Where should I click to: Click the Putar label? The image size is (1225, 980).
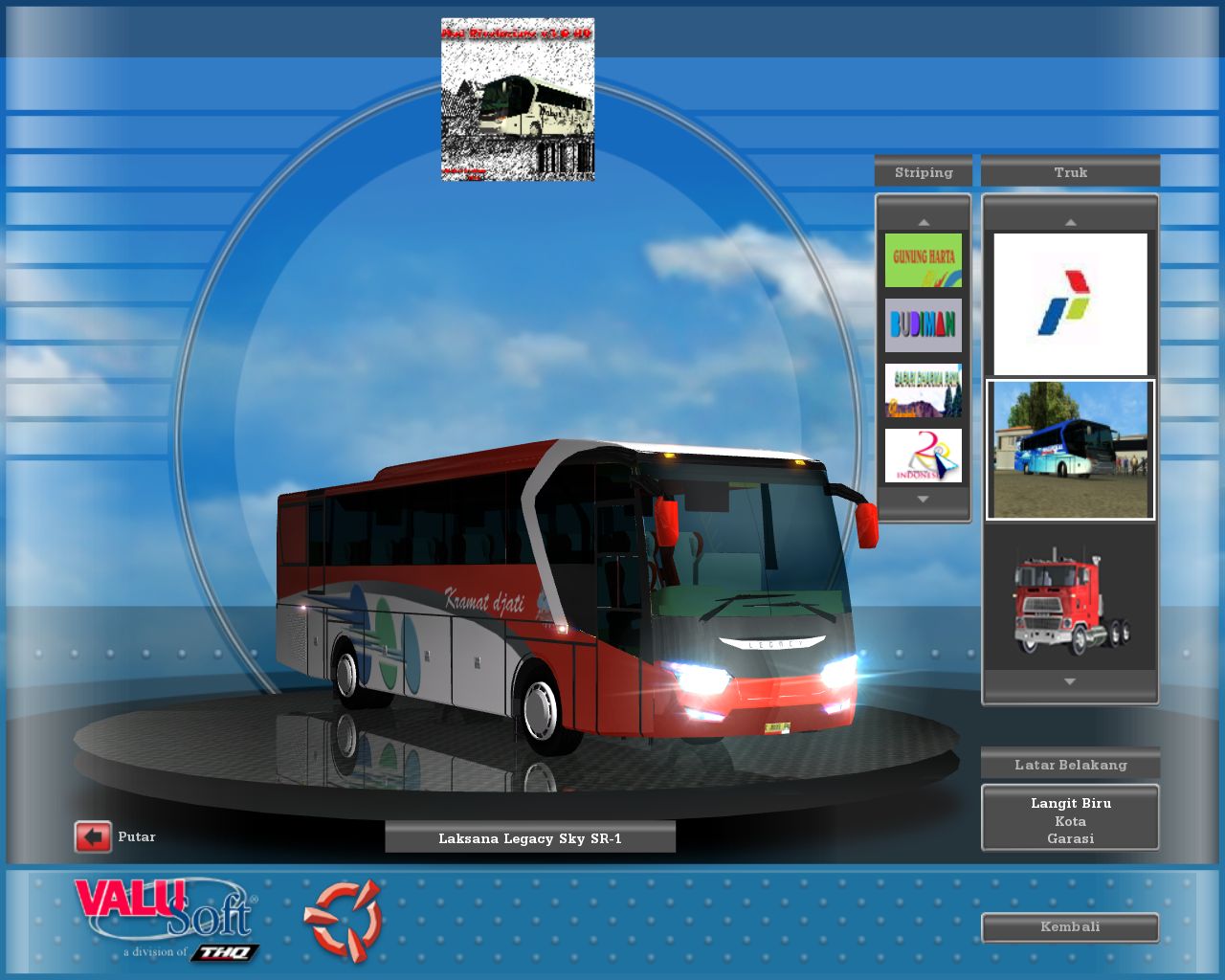click(x=137, y=836)
